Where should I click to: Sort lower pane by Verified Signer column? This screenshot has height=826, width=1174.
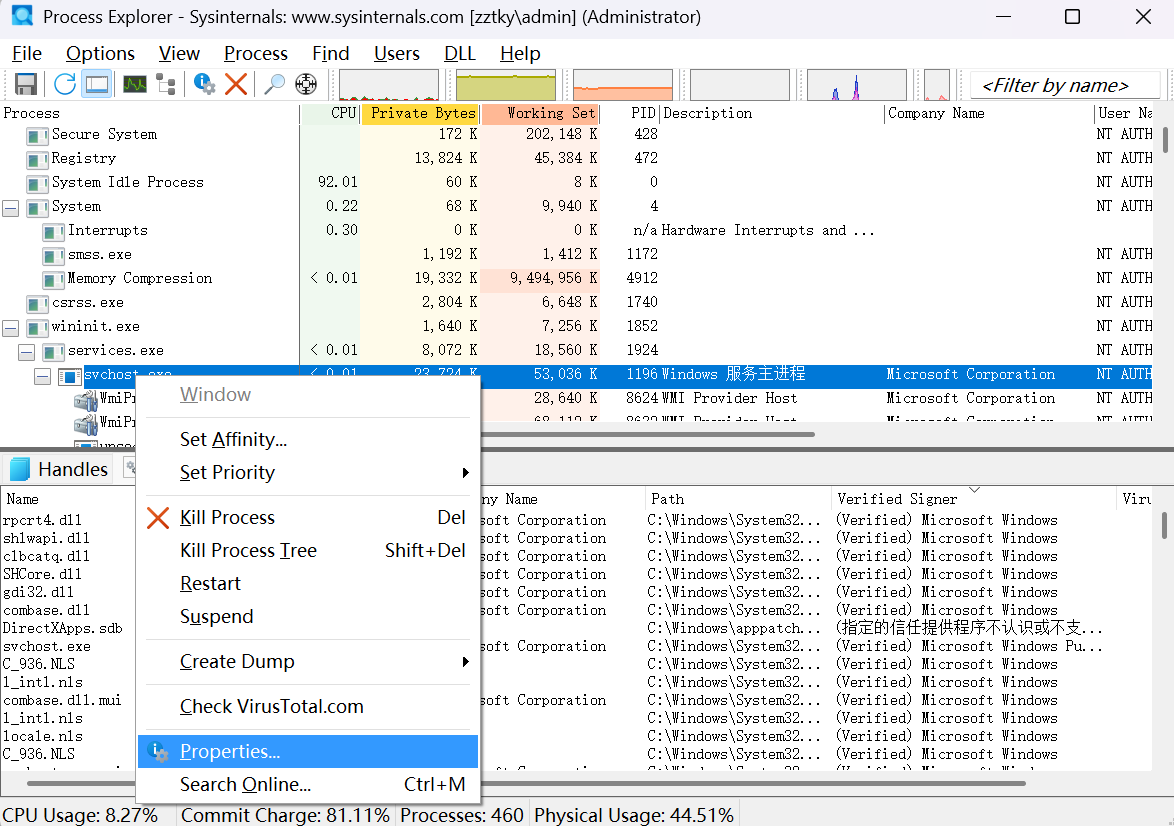pos(973,499)
